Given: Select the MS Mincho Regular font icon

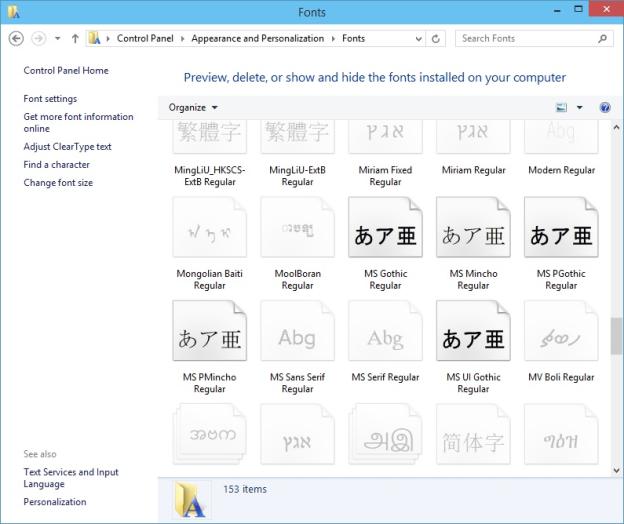Looking at the screenshot, I should click(473, 227).
